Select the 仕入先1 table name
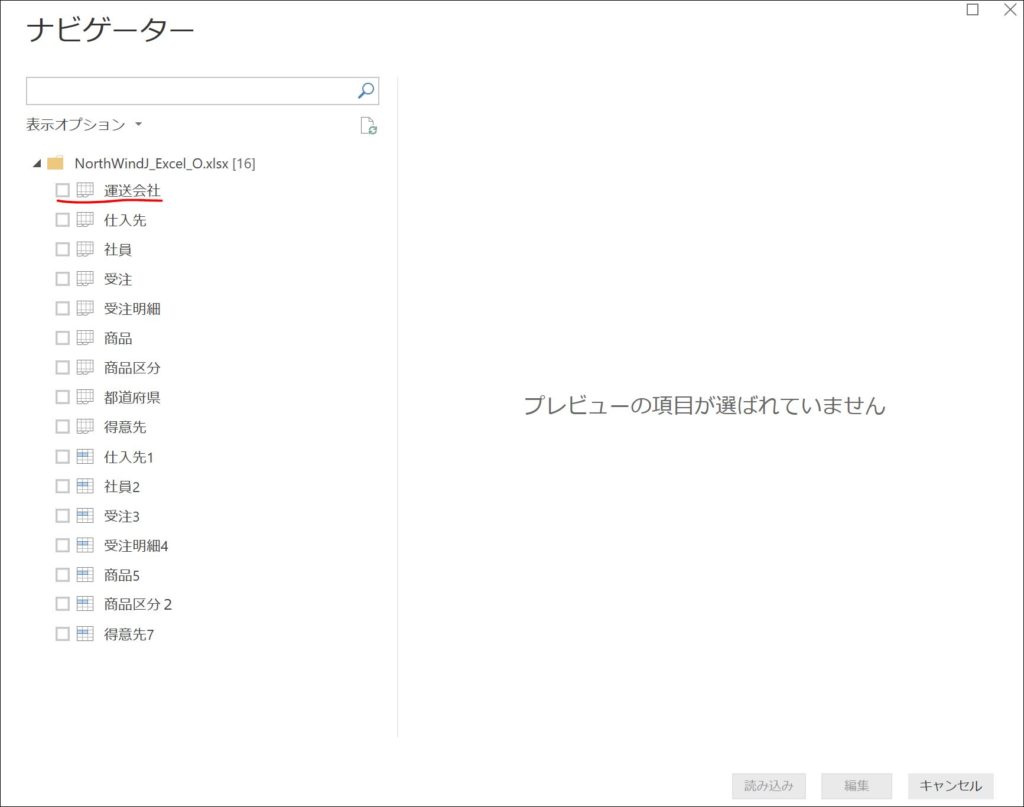 click(129, 457)
